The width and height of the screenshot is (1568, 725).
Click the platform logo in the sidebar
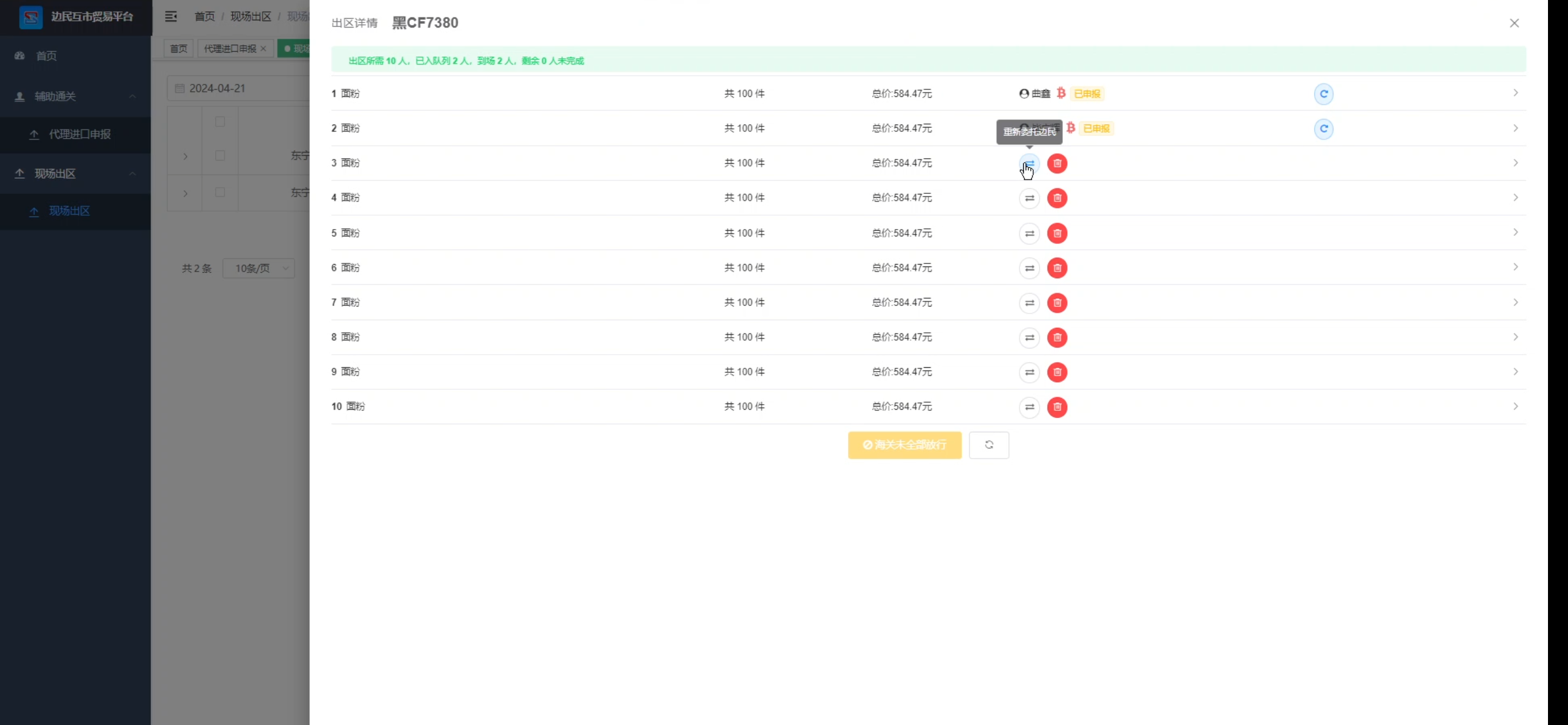click(x=31, y=17)
